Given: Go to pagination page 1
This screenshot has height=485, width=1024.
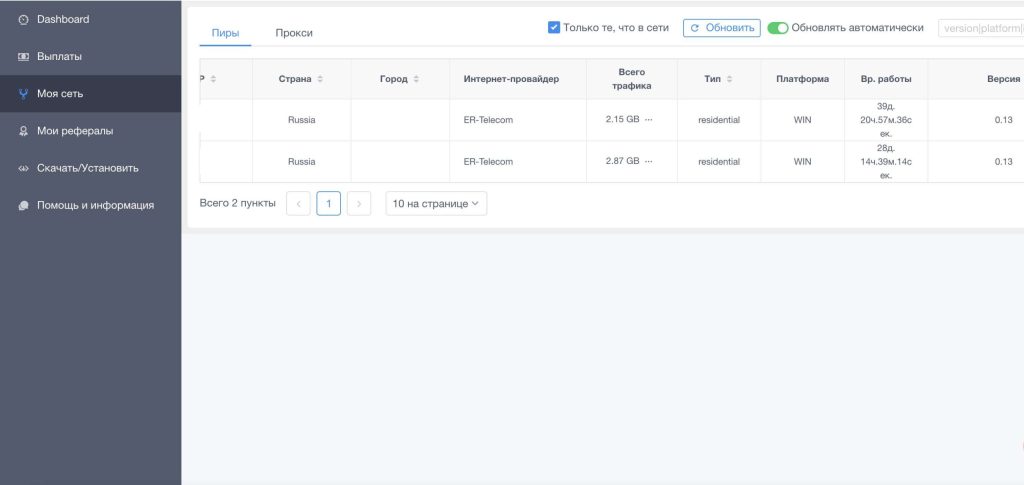Looking at the screenshot, I should point(329,204).
